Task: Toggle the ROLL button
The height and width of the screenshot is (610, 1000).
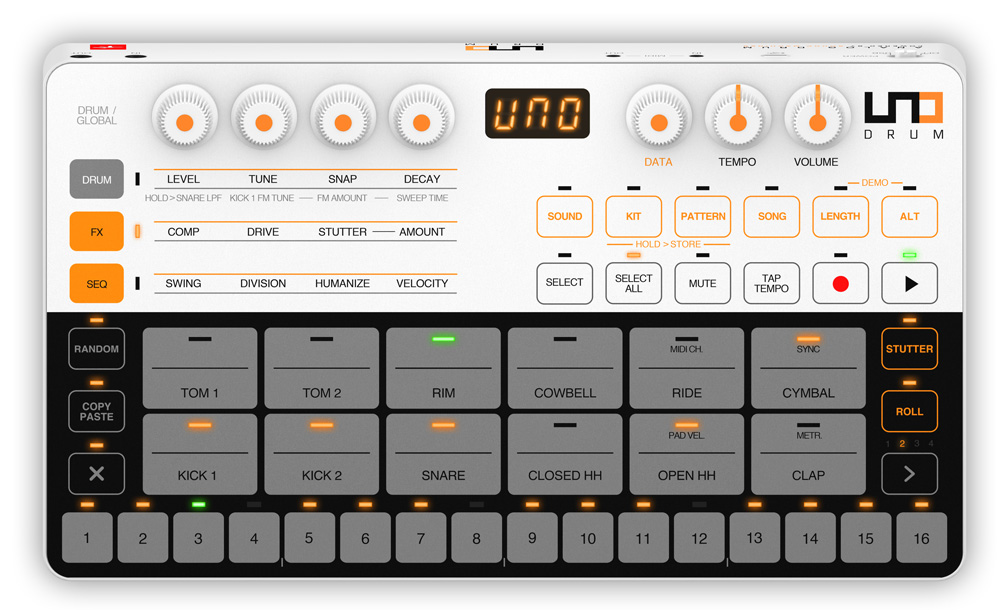Action: tap(909, 411)
